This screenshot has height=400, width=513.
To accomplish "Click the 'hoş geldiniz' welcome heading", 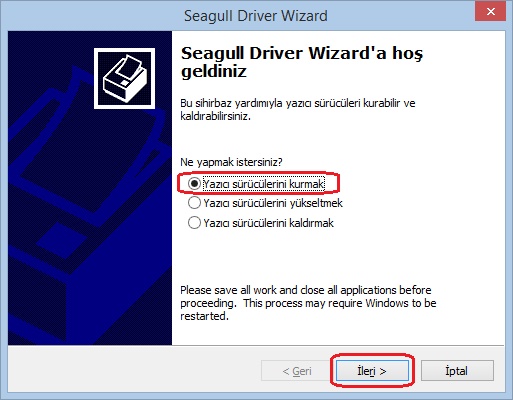I will [302, 62].
